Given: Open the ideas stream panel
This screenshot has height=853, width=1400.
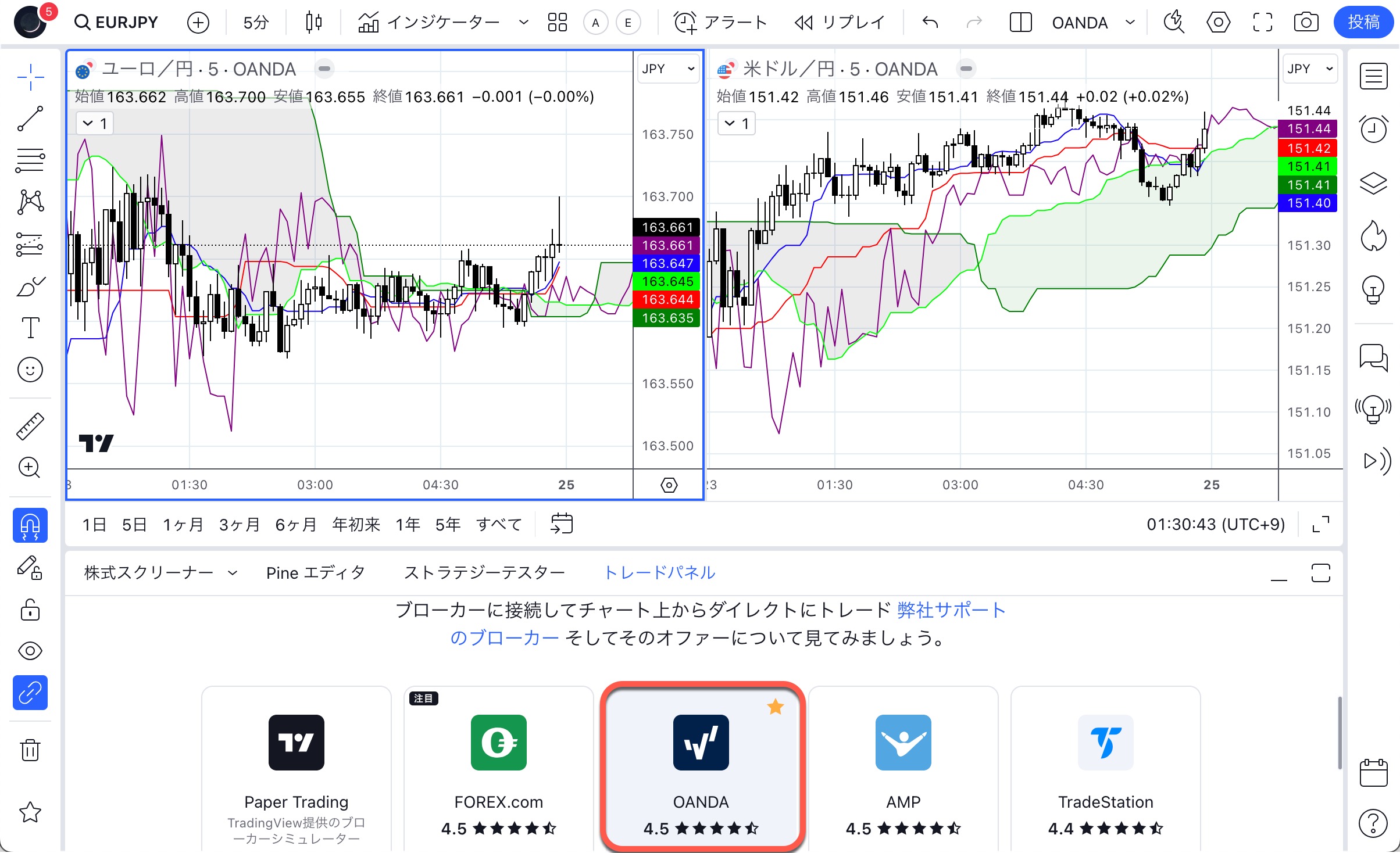Looking at the screenshot, I should click(1373, 409).
